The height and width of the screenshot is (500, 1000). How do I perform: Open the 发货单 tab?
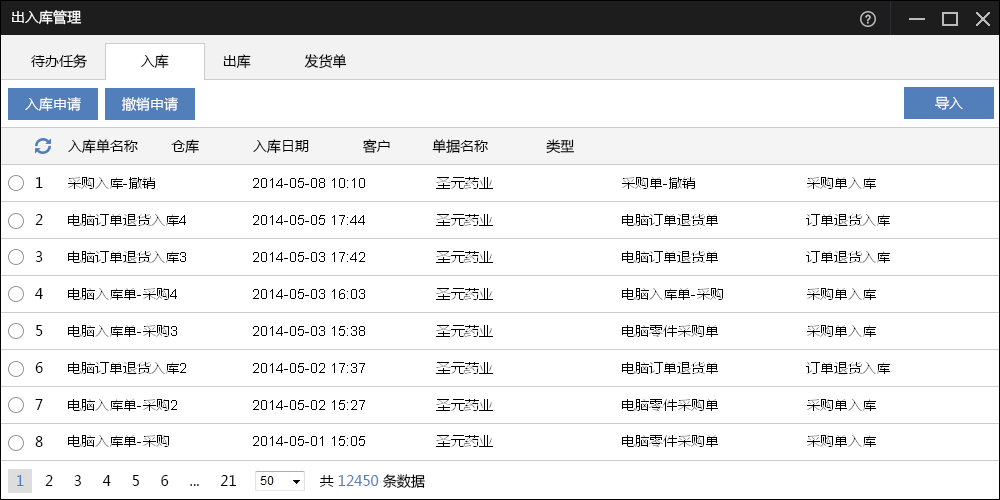[325, 62]
